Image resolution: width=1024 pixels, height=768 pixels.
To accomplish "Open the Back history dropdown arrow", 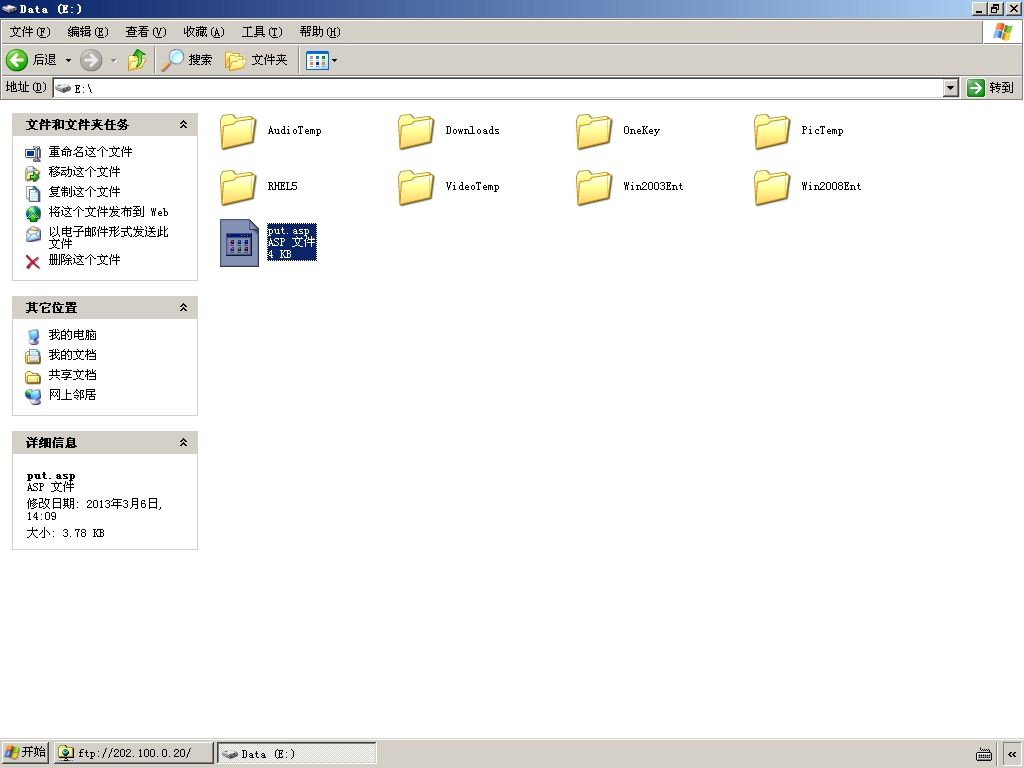I will click(x=68, y=60).
